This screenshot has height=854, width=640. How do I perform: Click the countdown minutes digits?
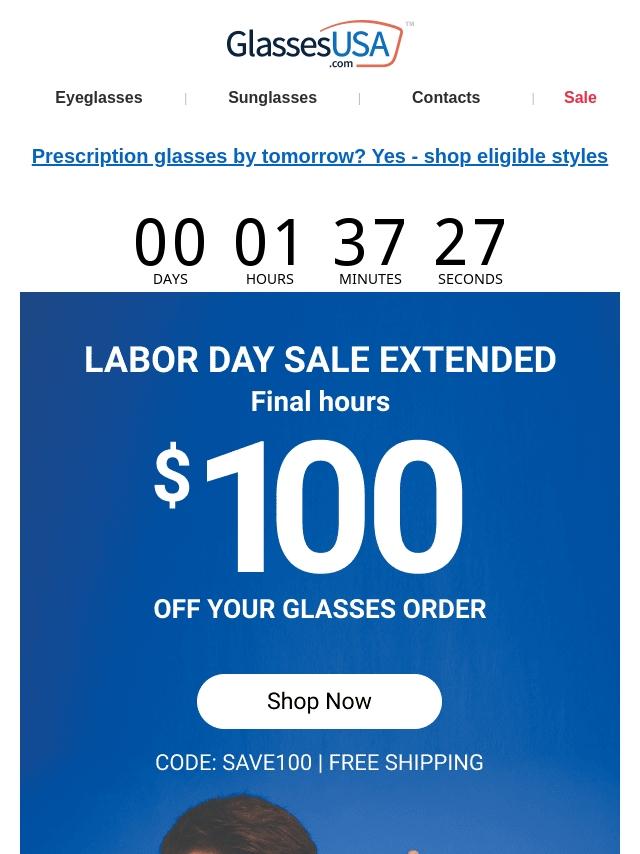click(369, 241)
